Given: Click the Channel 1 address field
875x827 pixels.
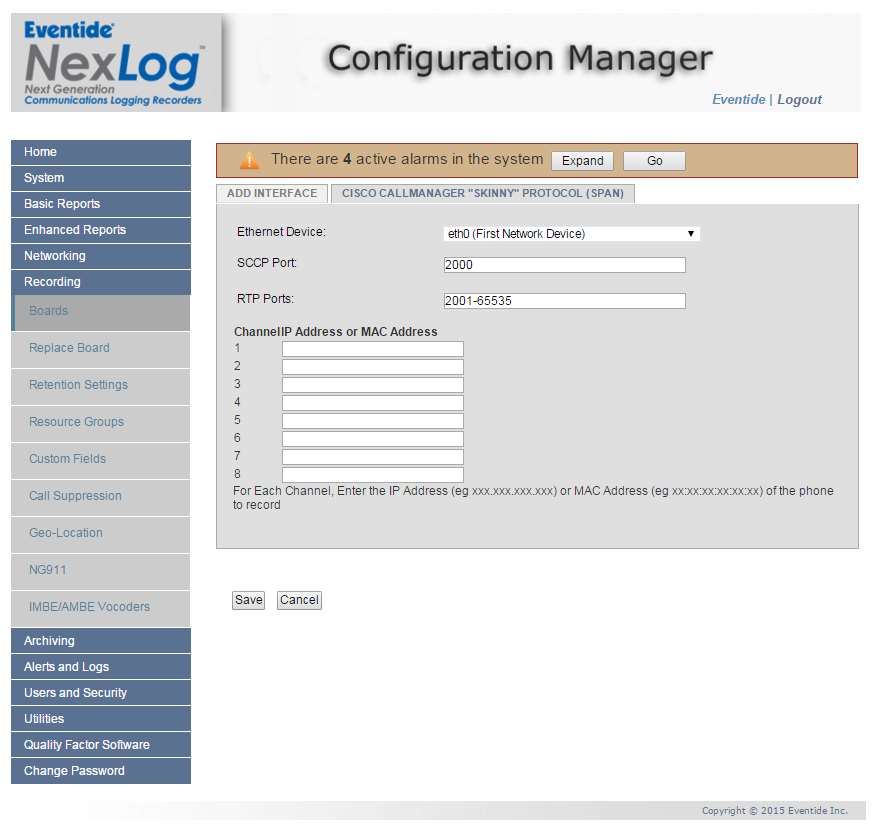Looking at the screenshot, I should [x=372, y=349].
